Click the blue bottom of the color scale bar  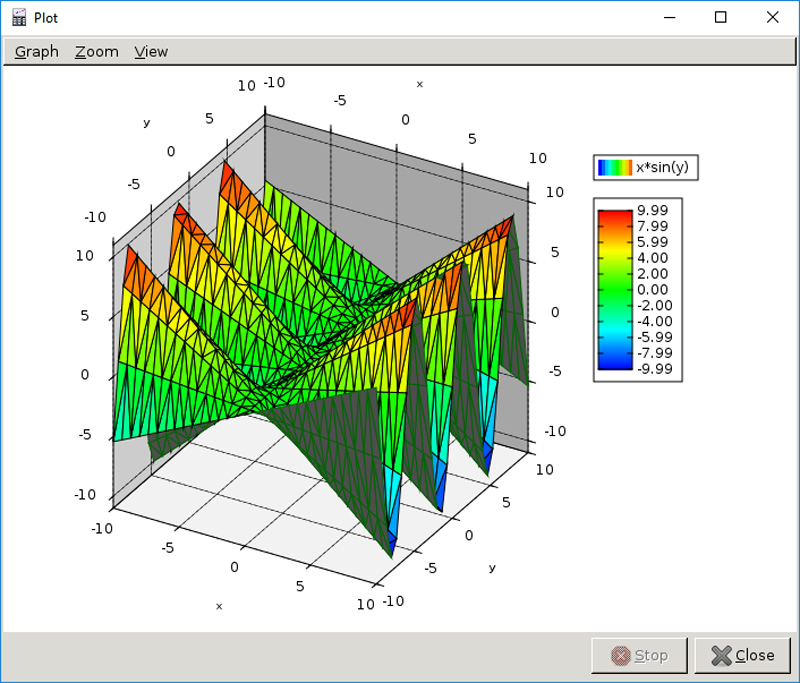pos(615,365)
